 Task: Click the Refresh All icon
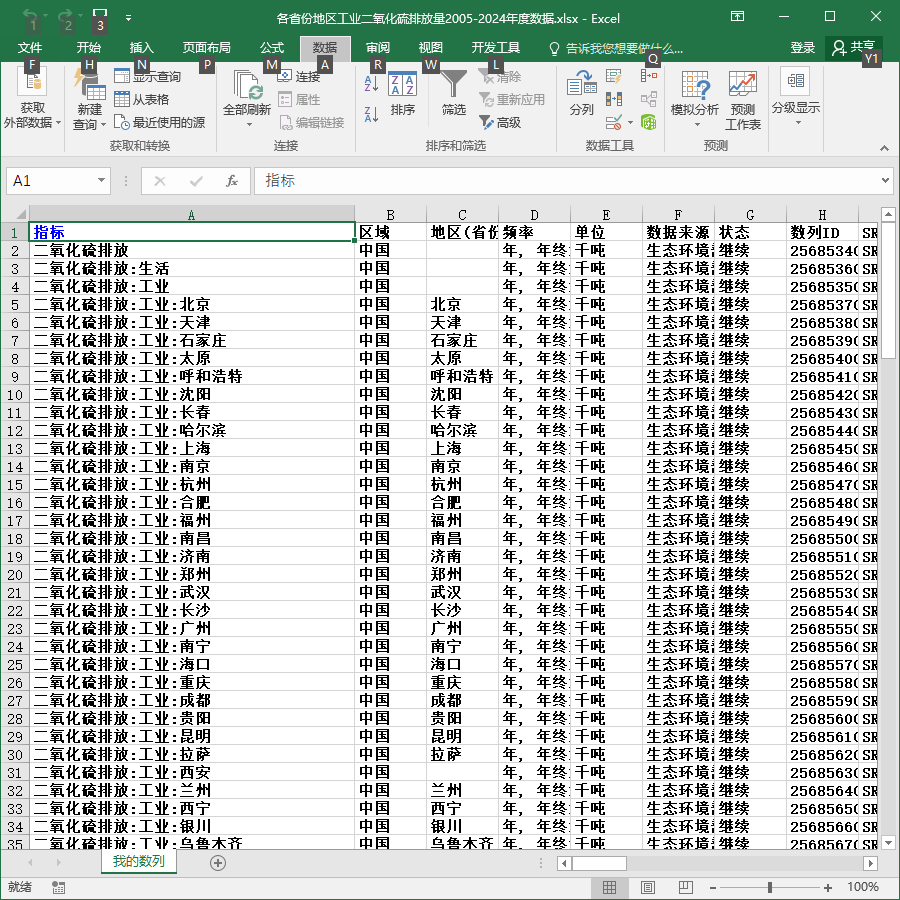[x=247, y=86]
